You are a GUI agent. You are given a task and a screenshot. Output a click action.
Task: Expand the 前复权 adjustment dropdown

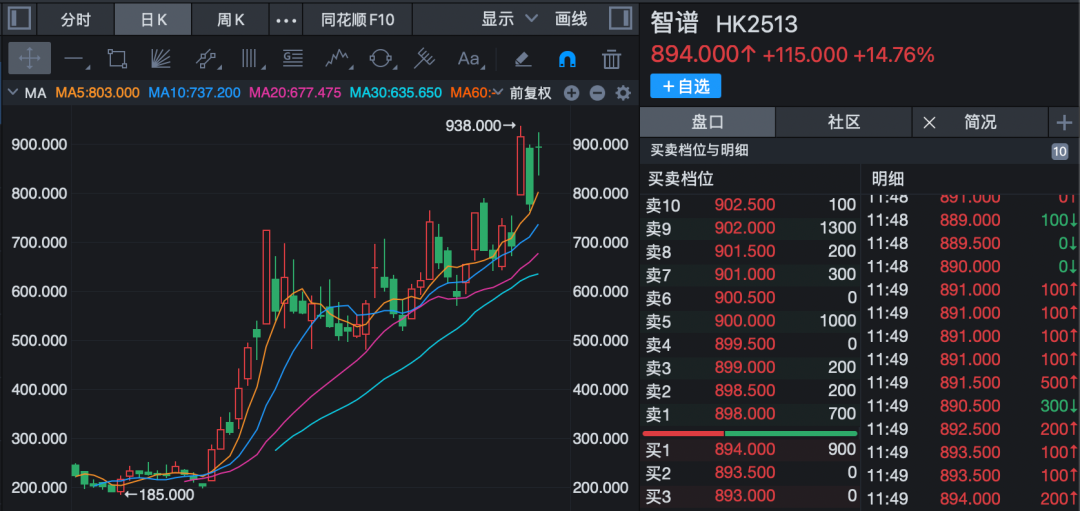click(530, 93)
